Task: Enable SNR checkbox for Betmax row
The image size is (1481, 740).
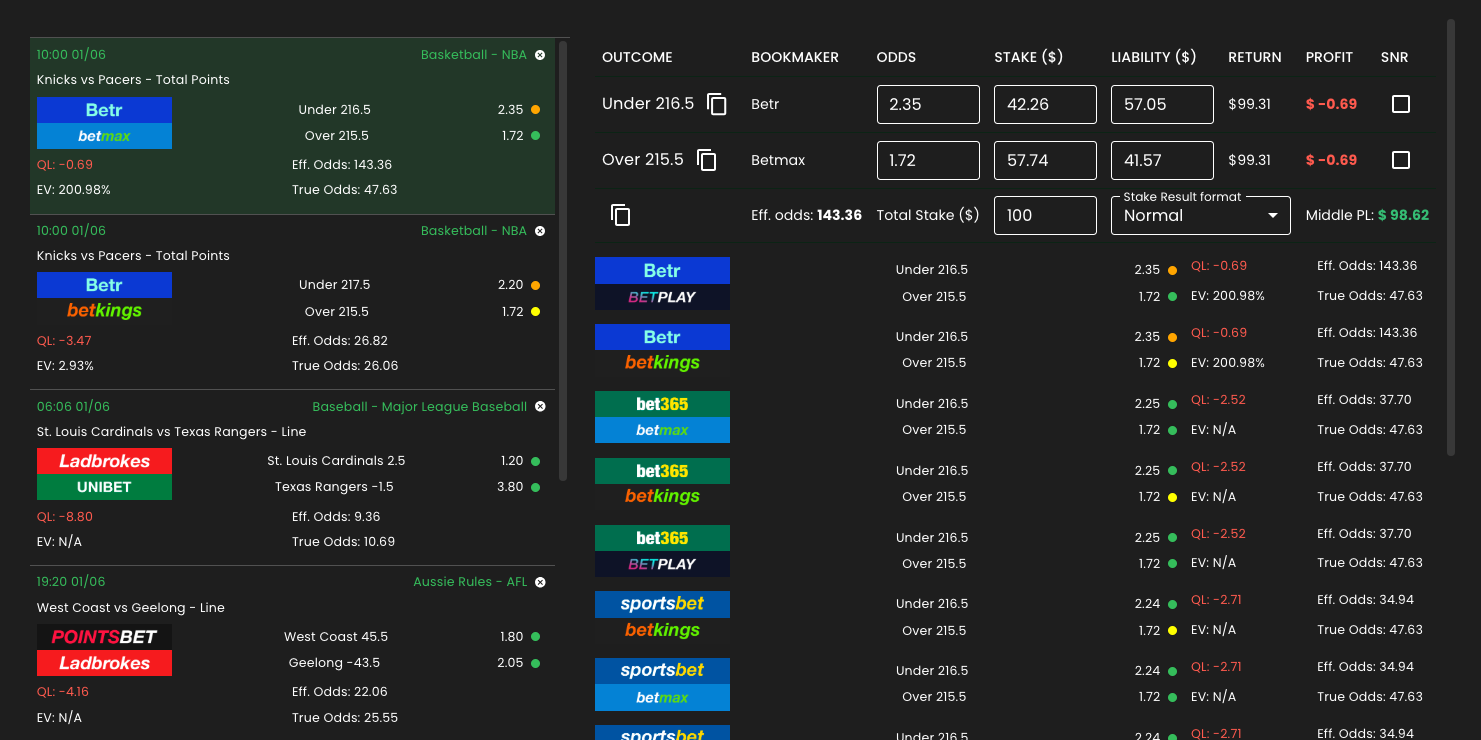Action: (x=1401, y=160)
